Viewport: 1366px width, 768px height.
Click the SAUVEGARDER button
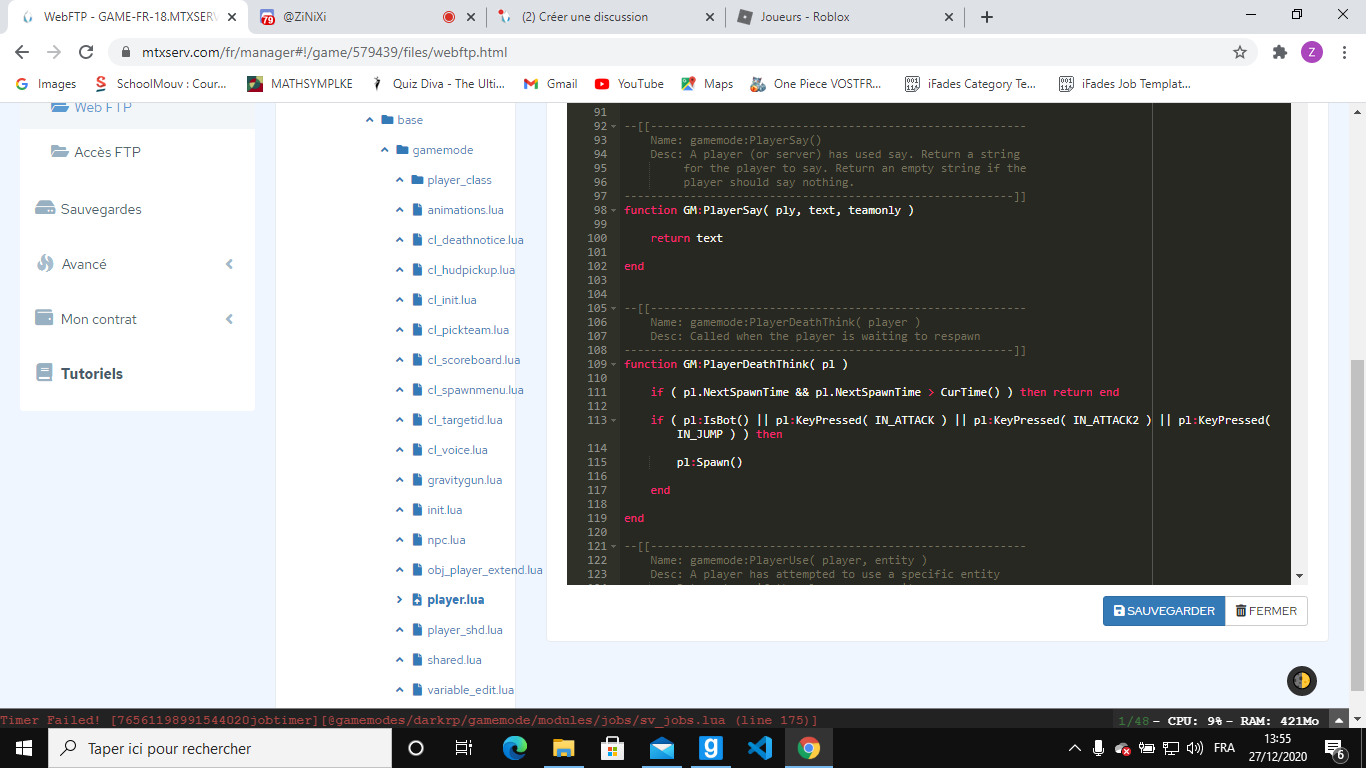tap(1164, 611)
